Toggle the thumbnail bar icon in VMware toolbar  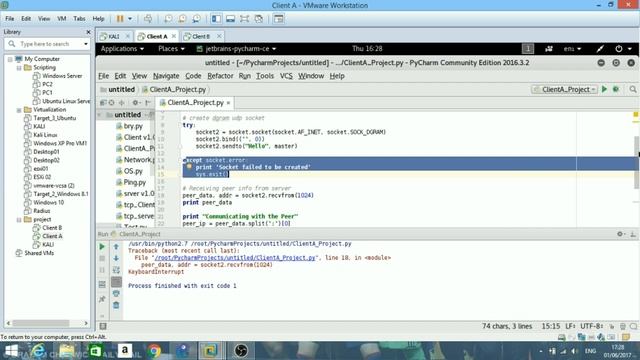tap(231, 19)
